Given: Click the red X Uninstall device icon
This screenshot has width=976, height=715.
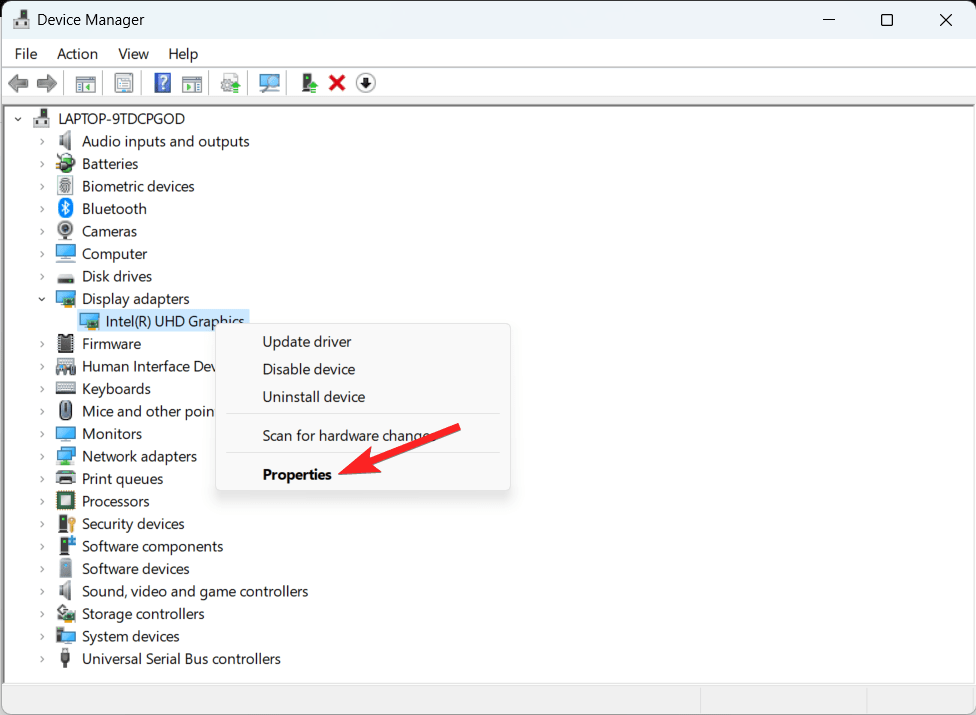Looking at the screenshot, I should pyautogui.click(x=337, y=83).
